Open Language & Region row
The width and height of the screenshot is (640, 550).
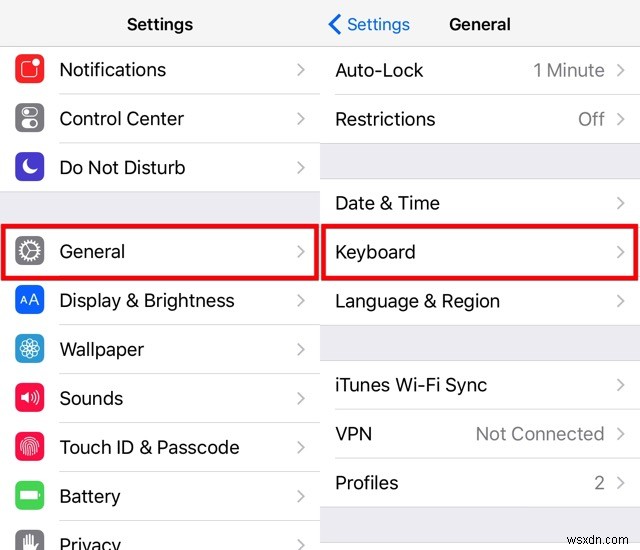click(478, 301)
